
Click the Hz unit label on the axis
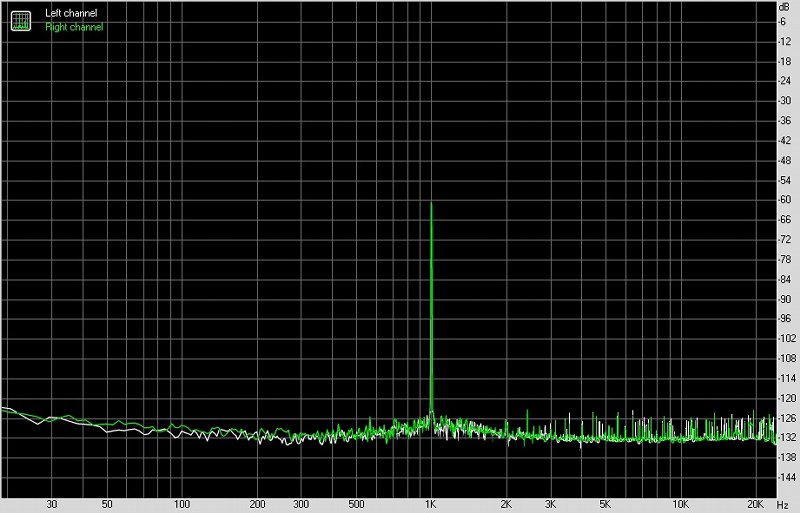pyautogui.click(x=783, y=504)
